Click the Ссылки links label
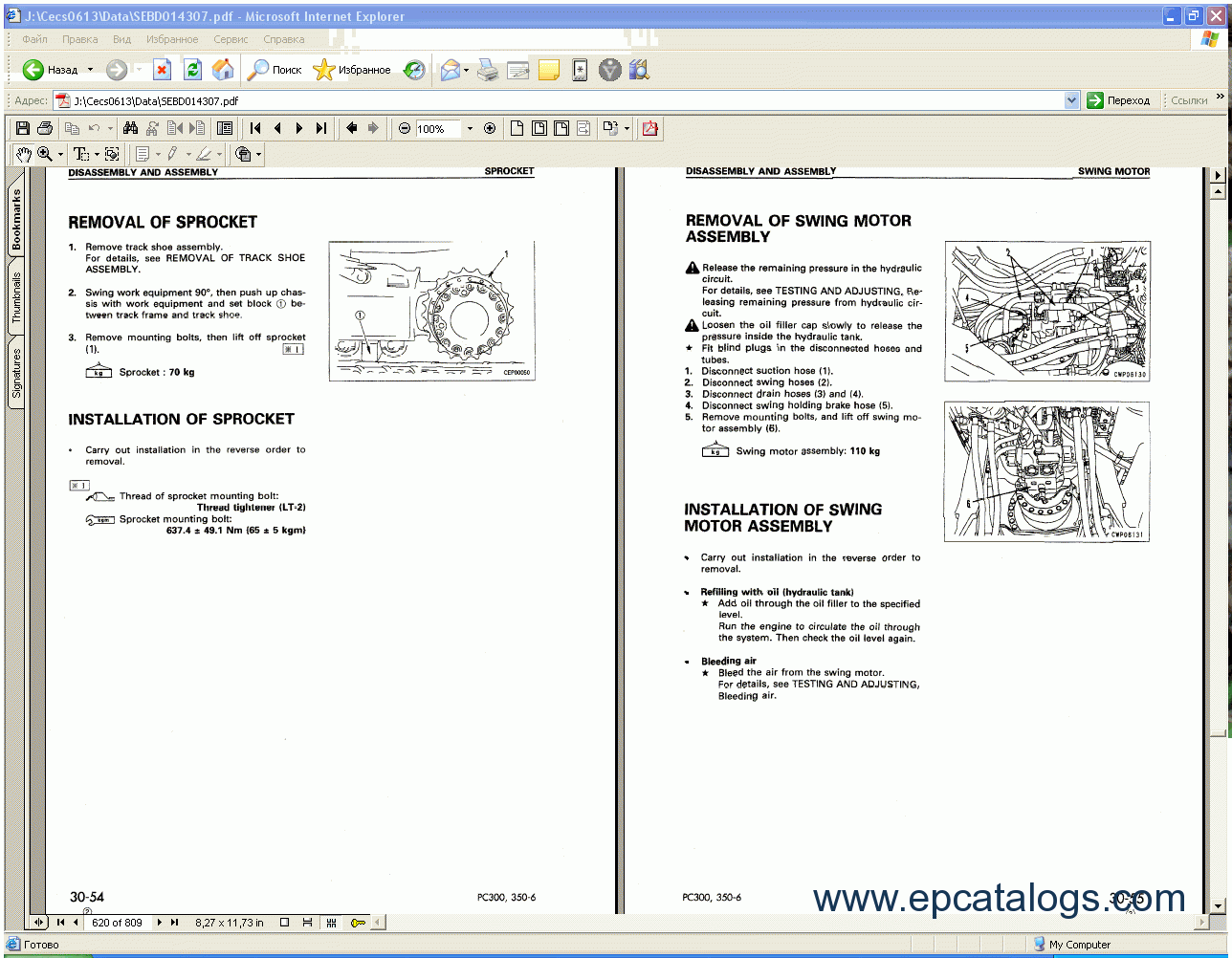This screenshot has width=1232, height=958. [1189, 100]
